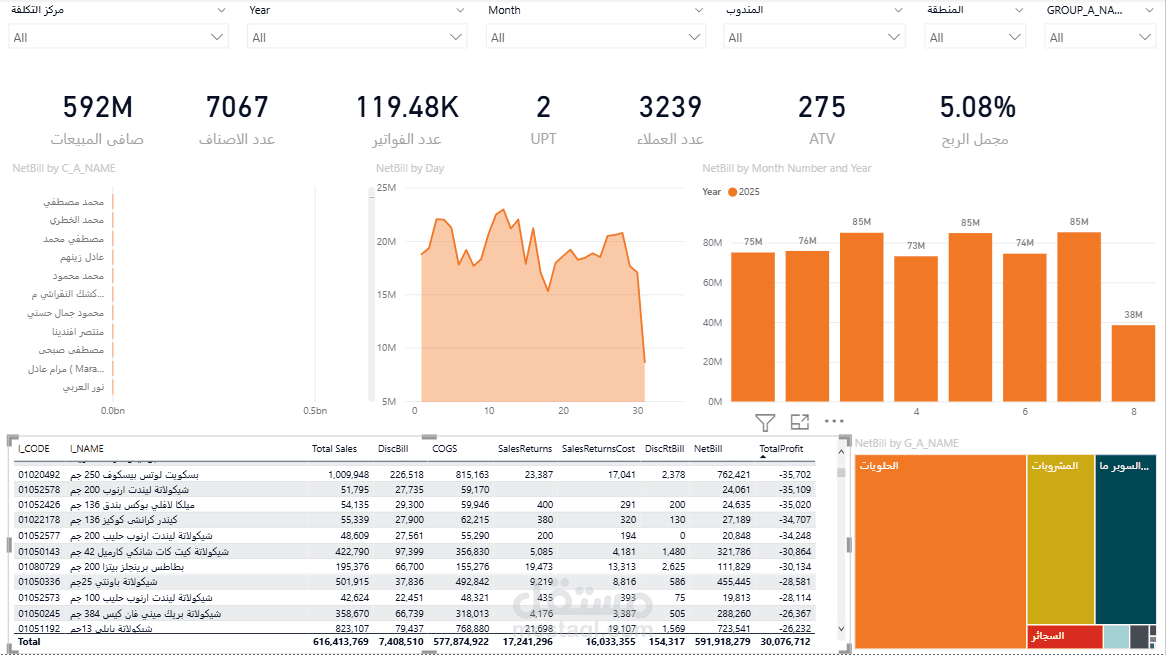Screen dimensions: 1166x655
Task: Select the 74M bar for month 6
Action: (1025, 328)
